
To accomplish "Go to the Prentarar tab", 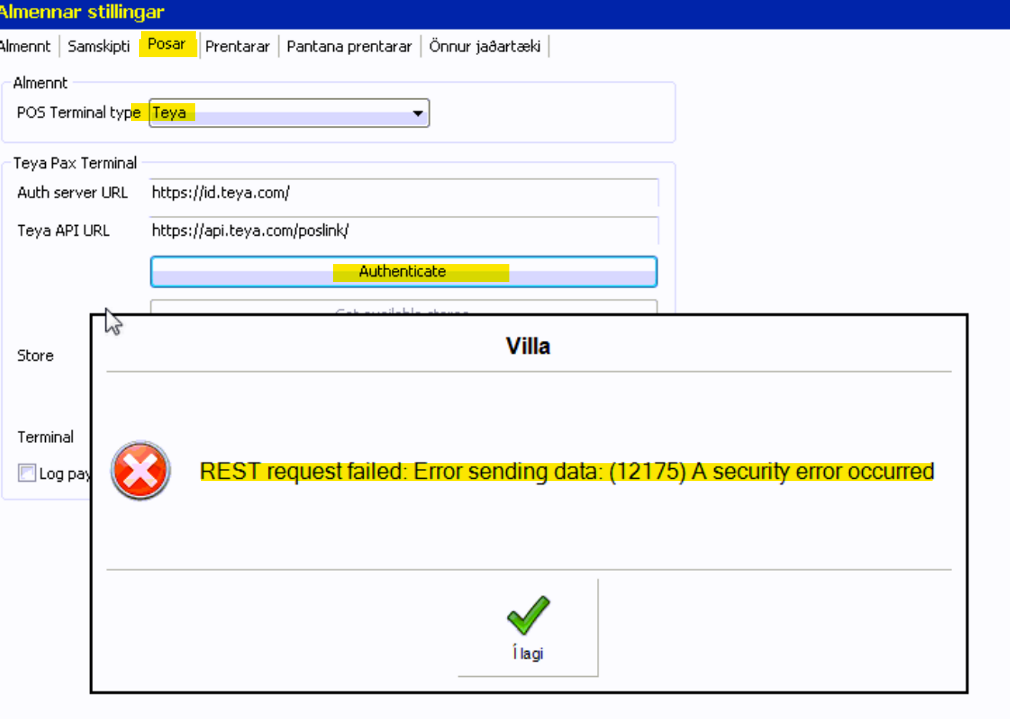I will click(237, 46).
